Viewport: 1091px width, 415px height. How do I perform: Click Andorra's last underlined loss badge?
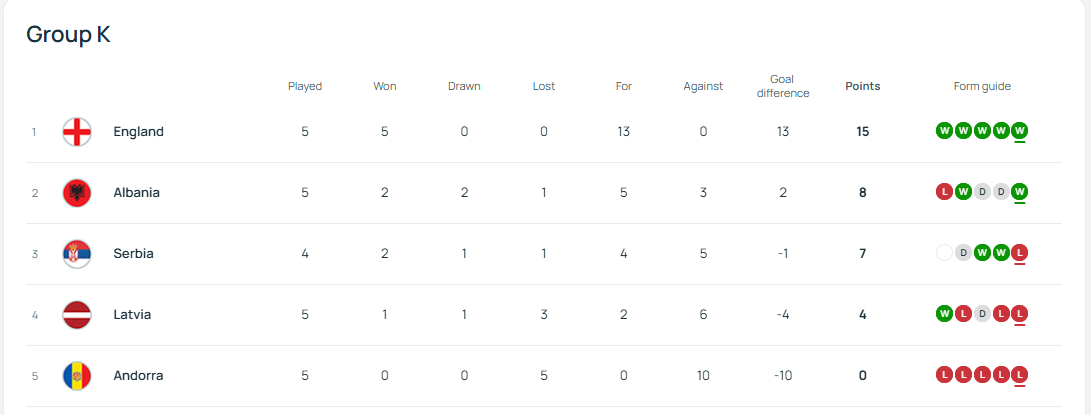1020,375
